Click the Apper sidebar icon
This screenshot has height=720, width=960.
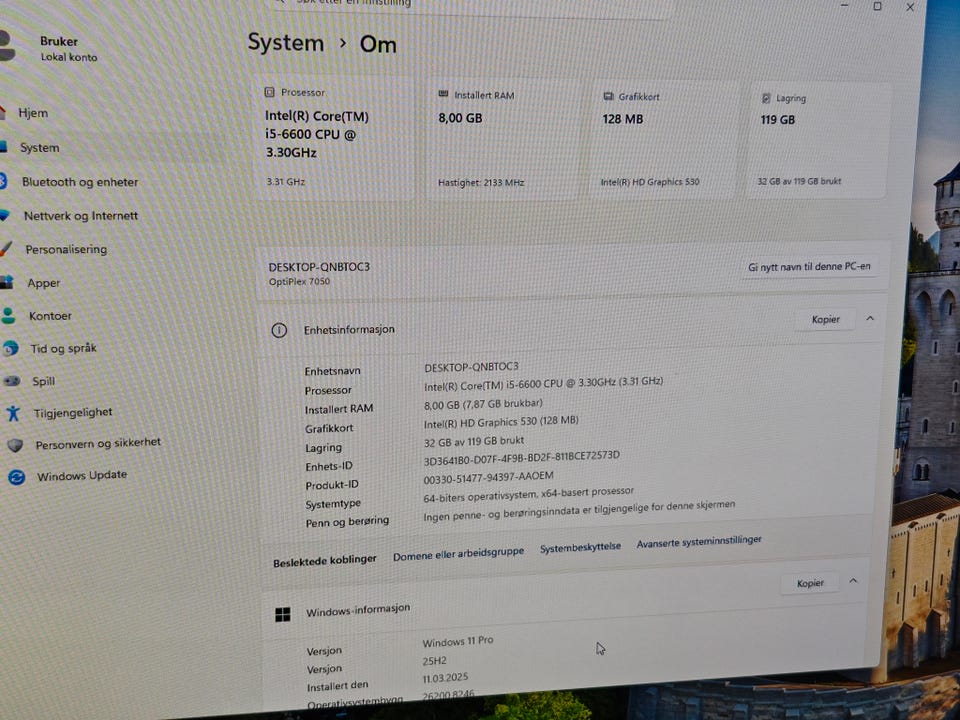click(6, 282)
